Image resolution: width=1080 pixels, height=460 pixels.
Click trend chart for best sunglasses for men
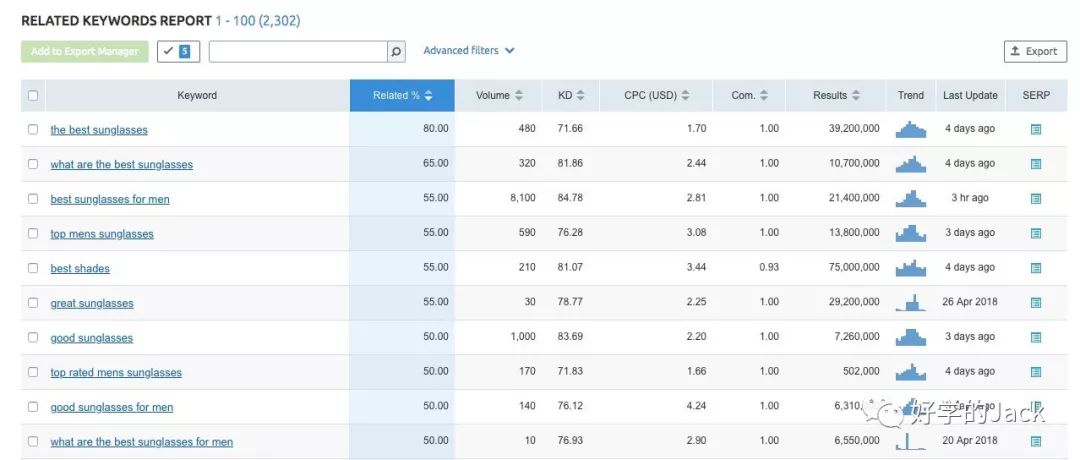pyautogui.click(x=910, y=198)
